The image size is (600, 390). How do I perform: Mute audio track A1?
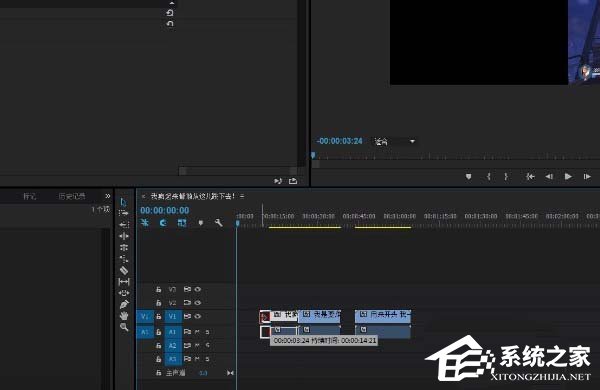click(197, 332)
